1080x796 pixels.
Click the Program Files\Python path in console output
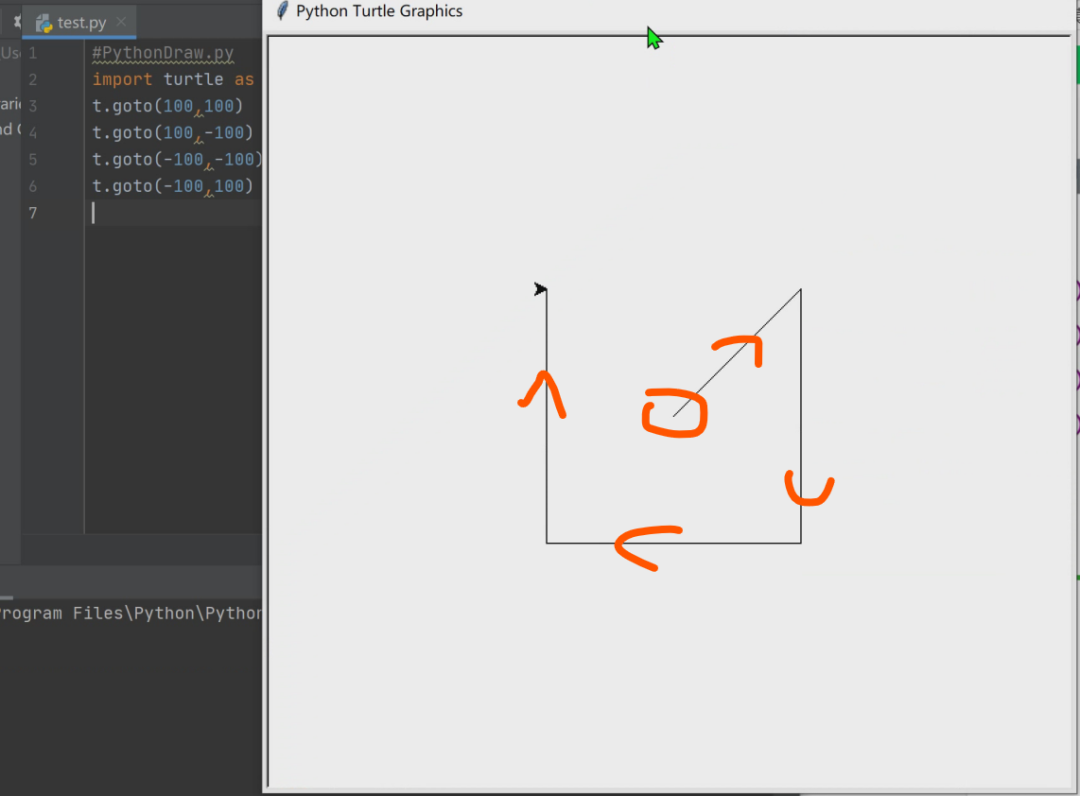pyautogui.click(x=130, y=614)
